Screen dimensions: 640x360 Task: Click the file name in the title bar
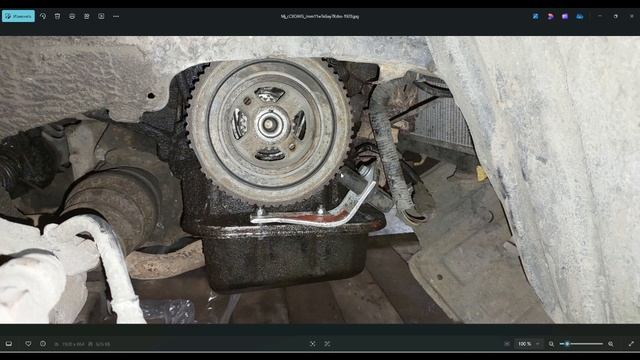click(x=320, y=17)
